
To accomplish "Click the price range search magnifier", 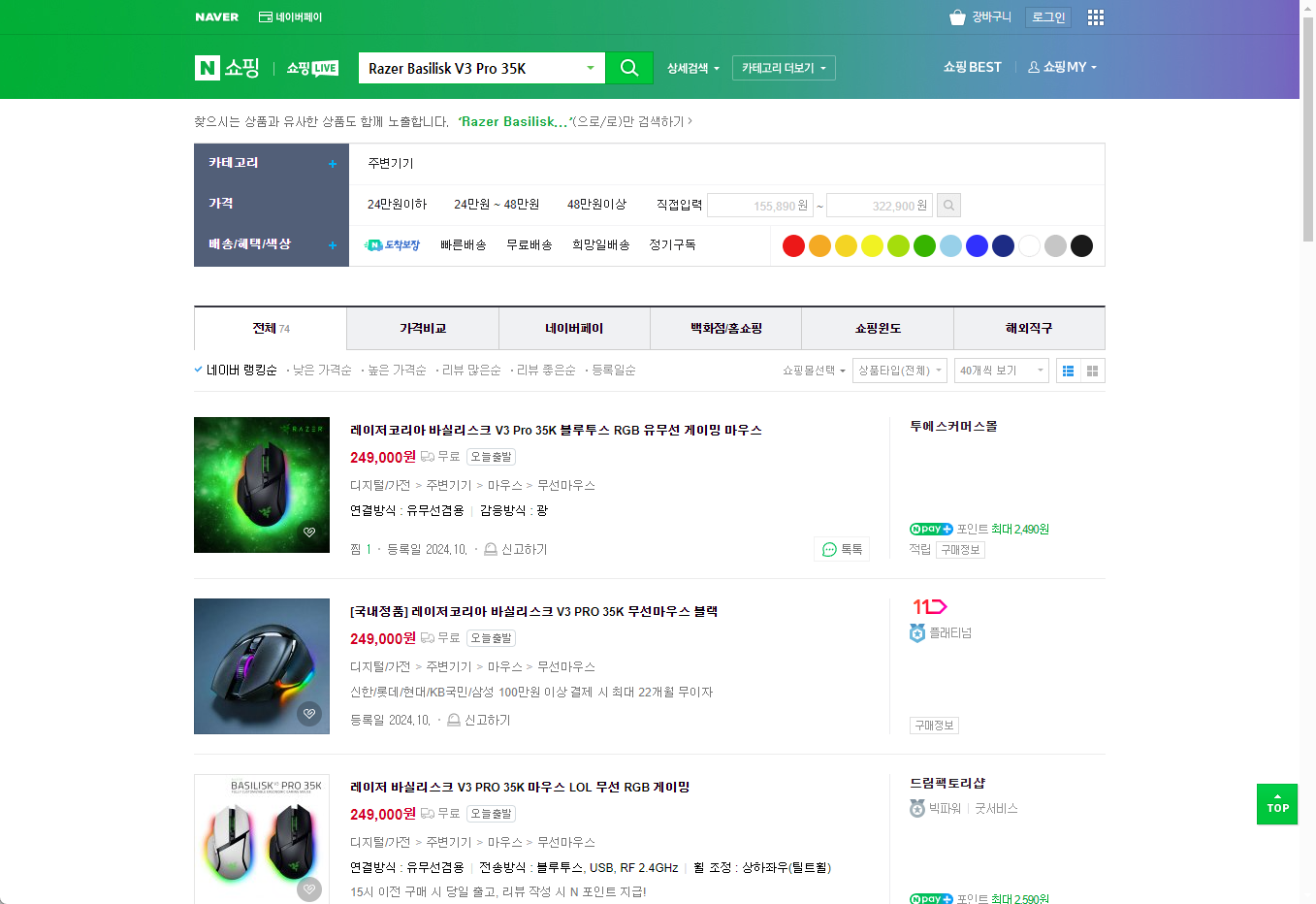I will [949, 206].
